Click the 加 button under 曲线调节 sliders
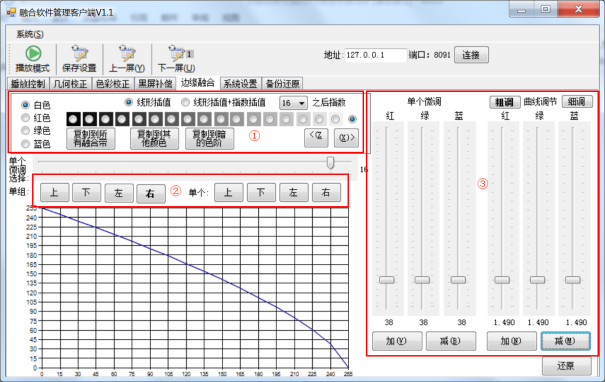The image size is (605, 382). pyautogui.click(x=512, y=341)
